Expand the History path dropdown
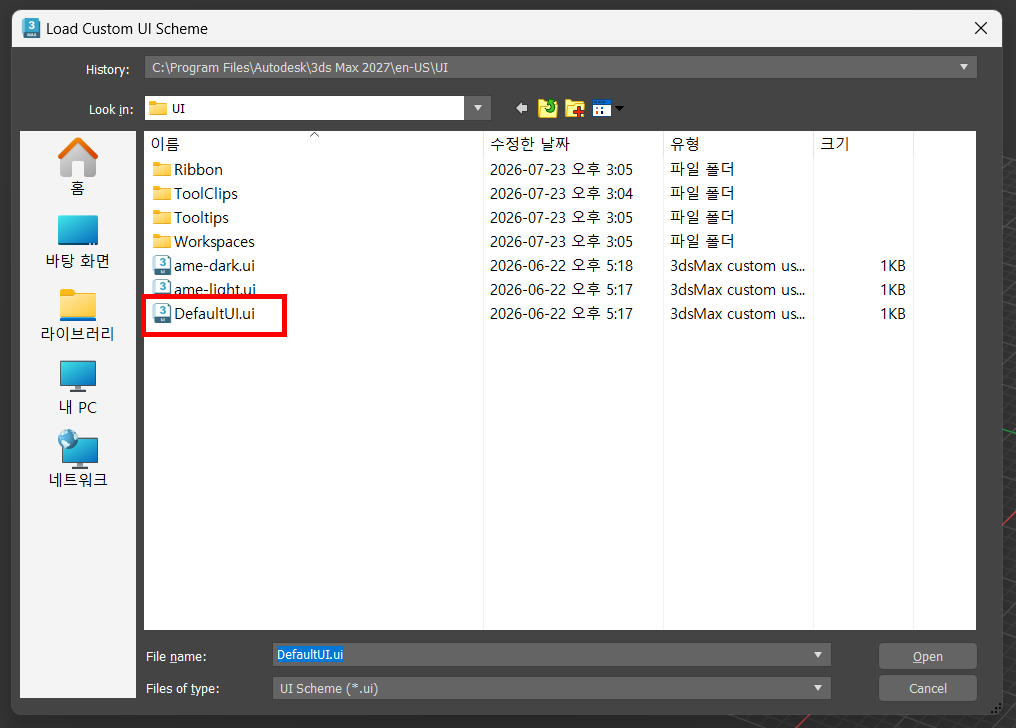 pos(964,67)
